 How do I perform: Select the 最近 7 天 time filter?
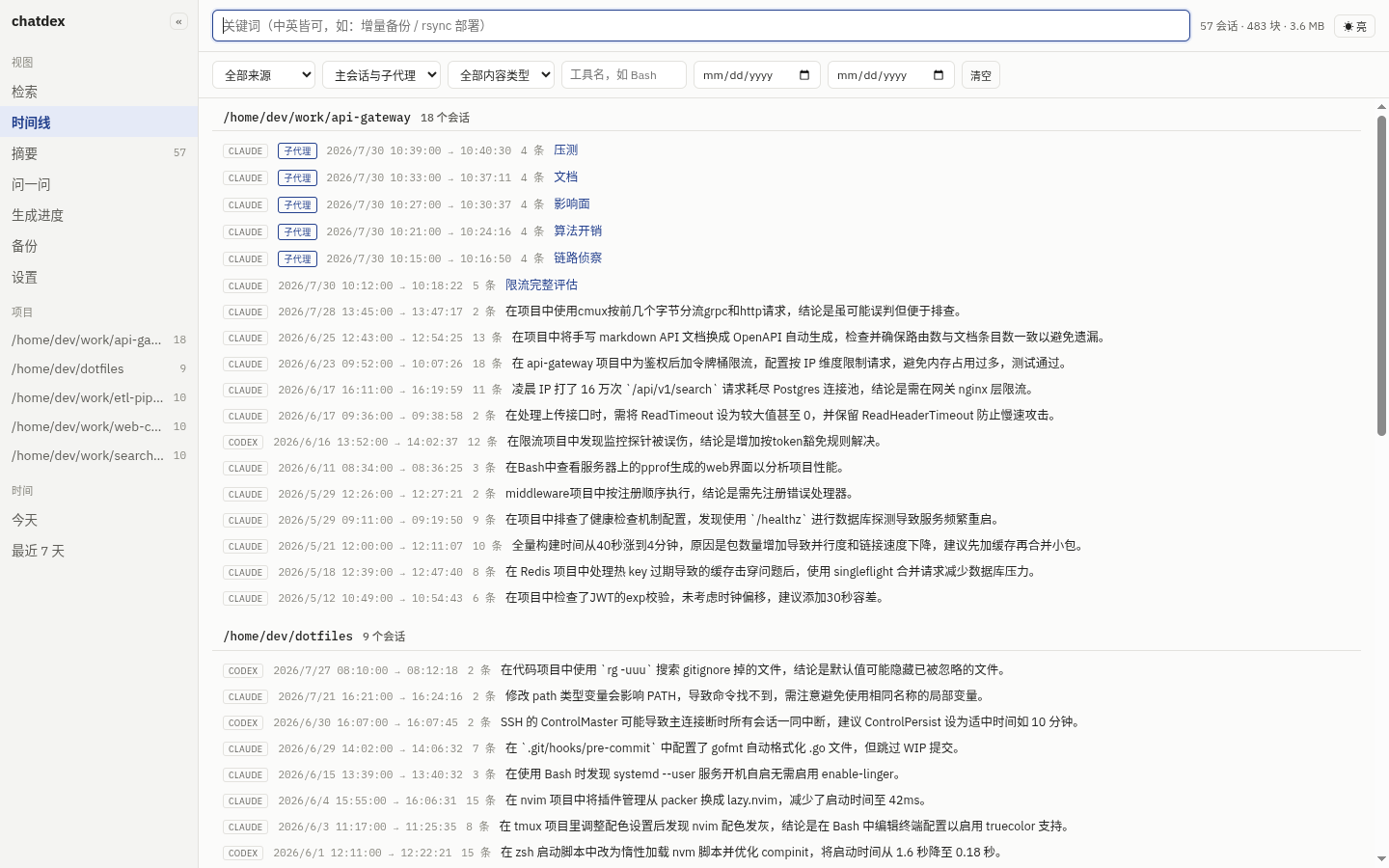click(x=98, y=551)
